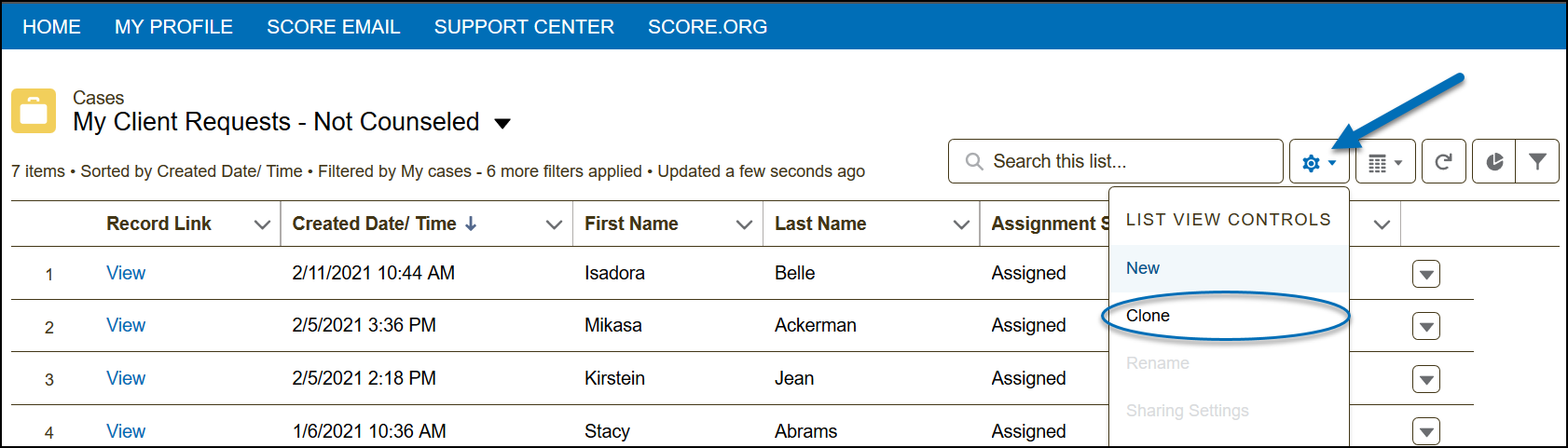Open the SUPPORT CENTER tab

click(x=524, y=27)
